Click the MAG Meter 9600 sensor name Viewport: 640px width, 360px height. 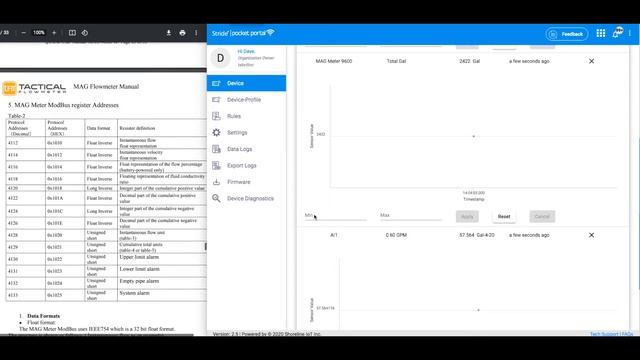click(x=333, y=61)
